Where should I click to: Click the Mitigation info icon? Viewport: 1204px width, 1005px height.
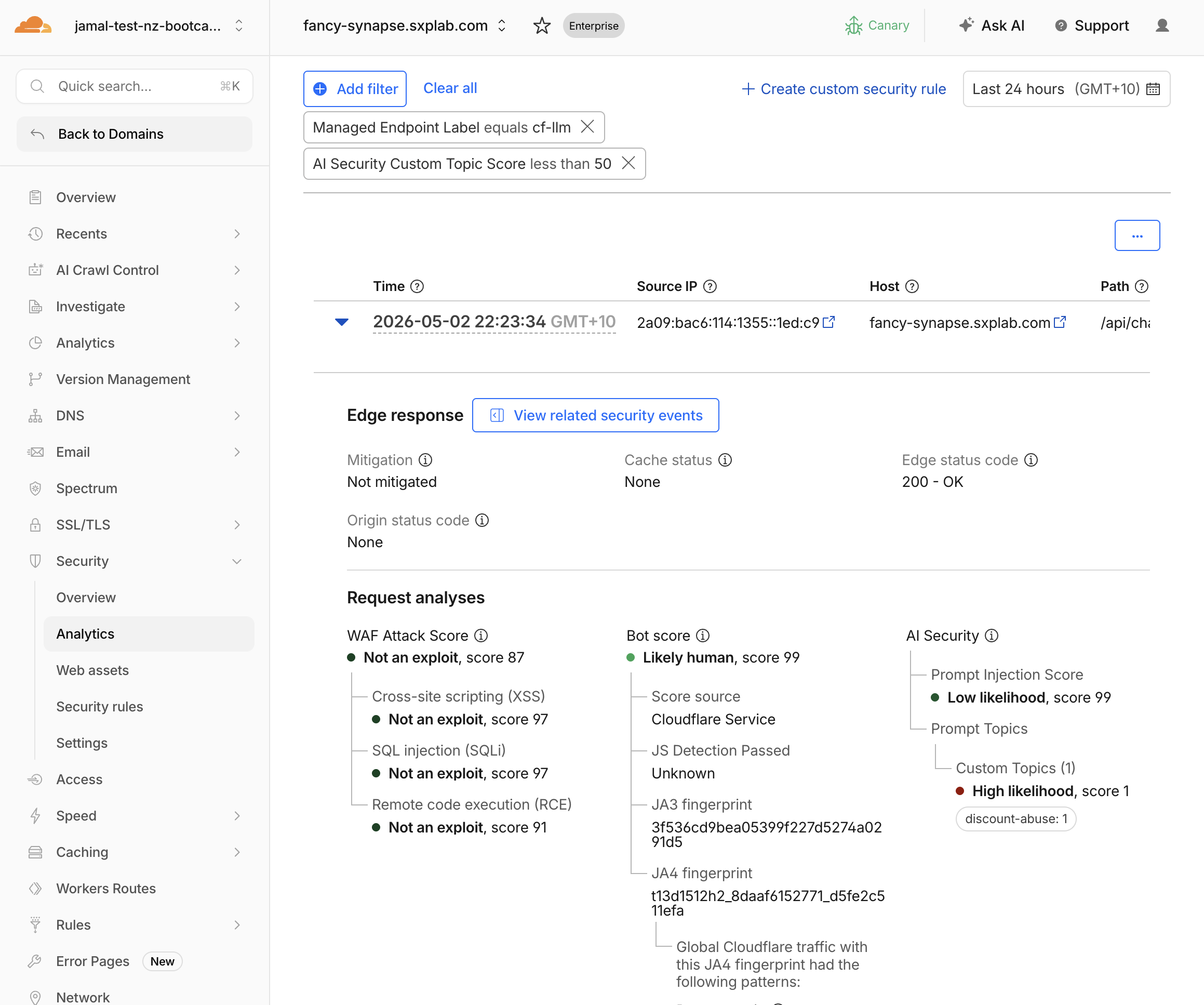425,460
